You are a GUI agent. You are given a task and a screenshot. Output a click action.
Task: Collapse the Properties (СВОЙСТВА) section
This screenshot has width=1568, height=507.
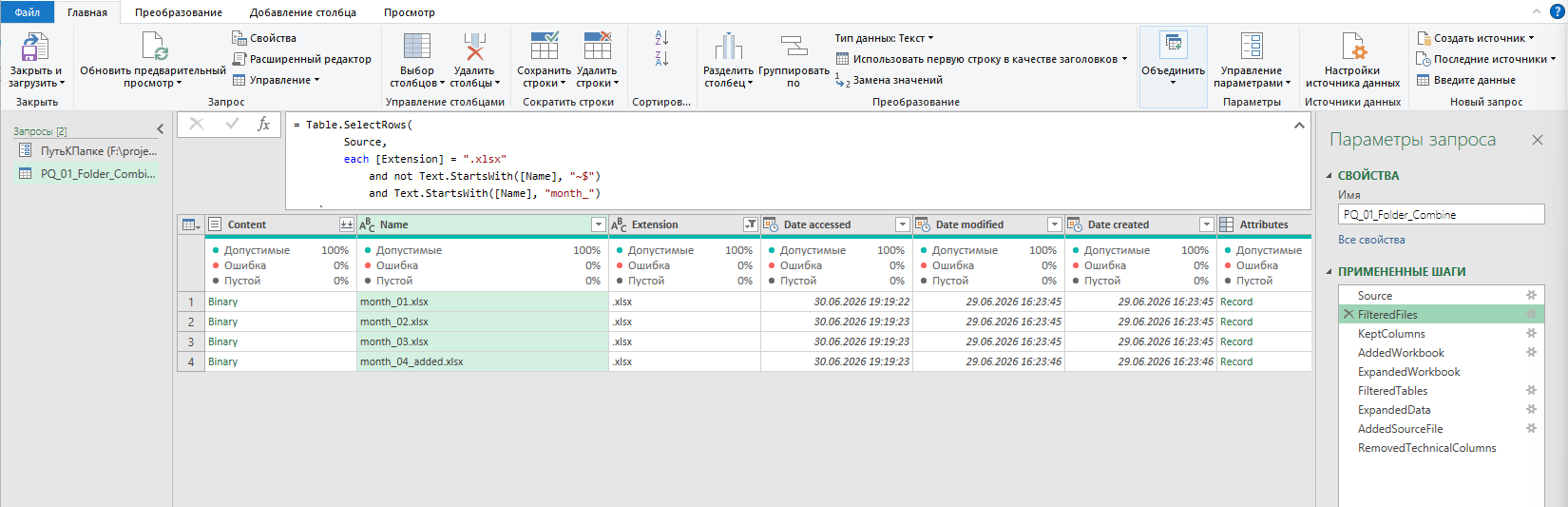[1329, 176]
